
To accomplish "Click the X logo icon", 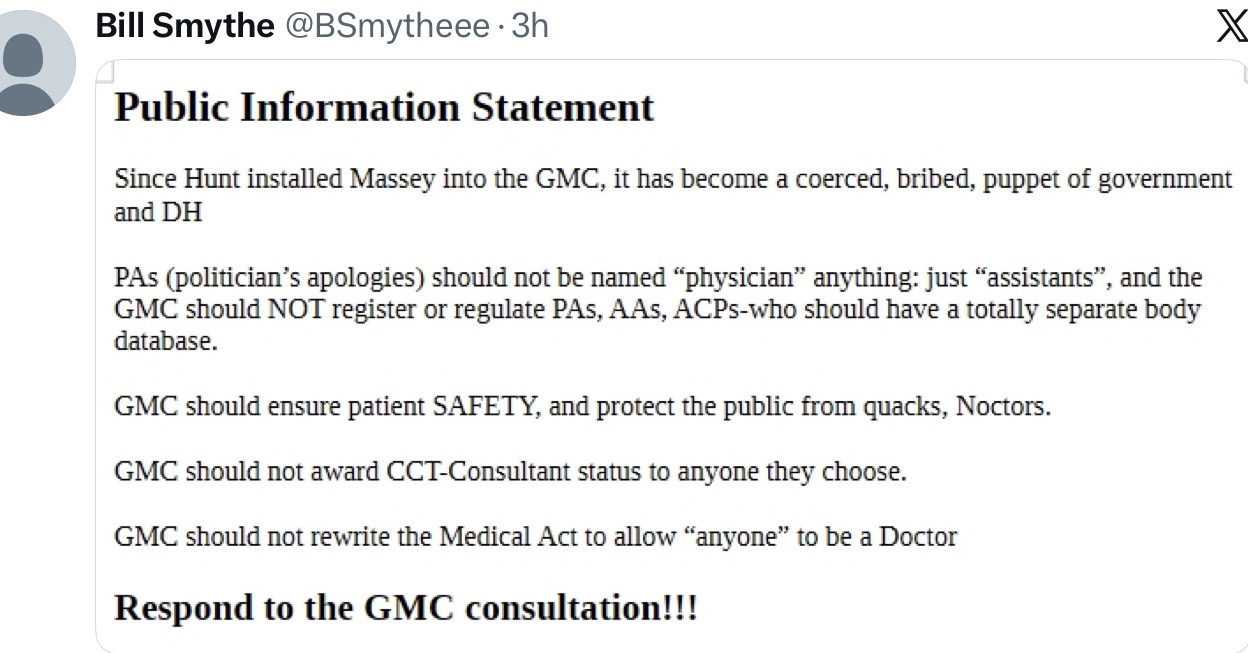I will pos(1231,26).
